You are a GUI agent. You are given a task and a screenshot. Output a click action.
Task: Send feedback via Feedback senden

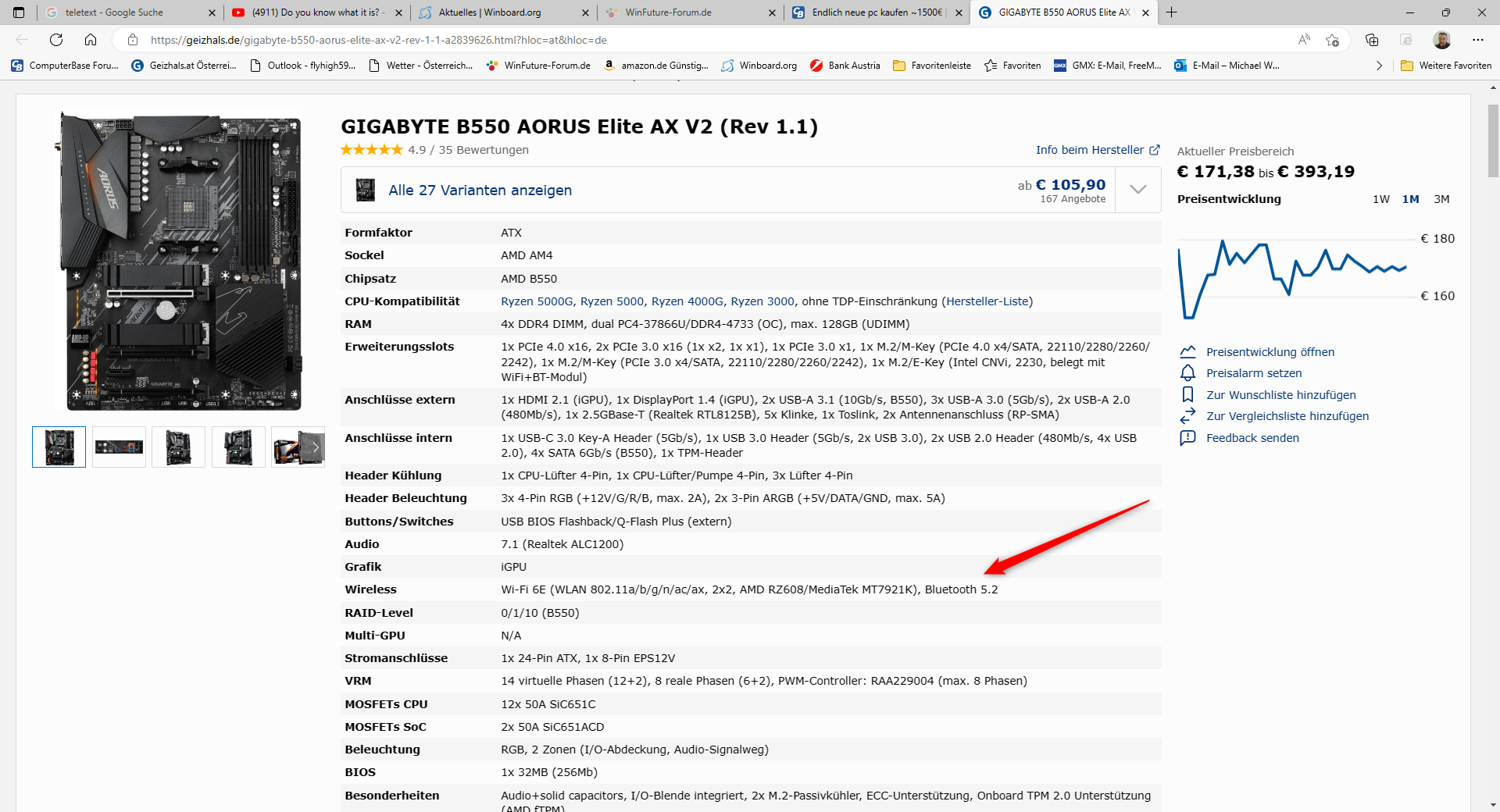[1252, 438]
